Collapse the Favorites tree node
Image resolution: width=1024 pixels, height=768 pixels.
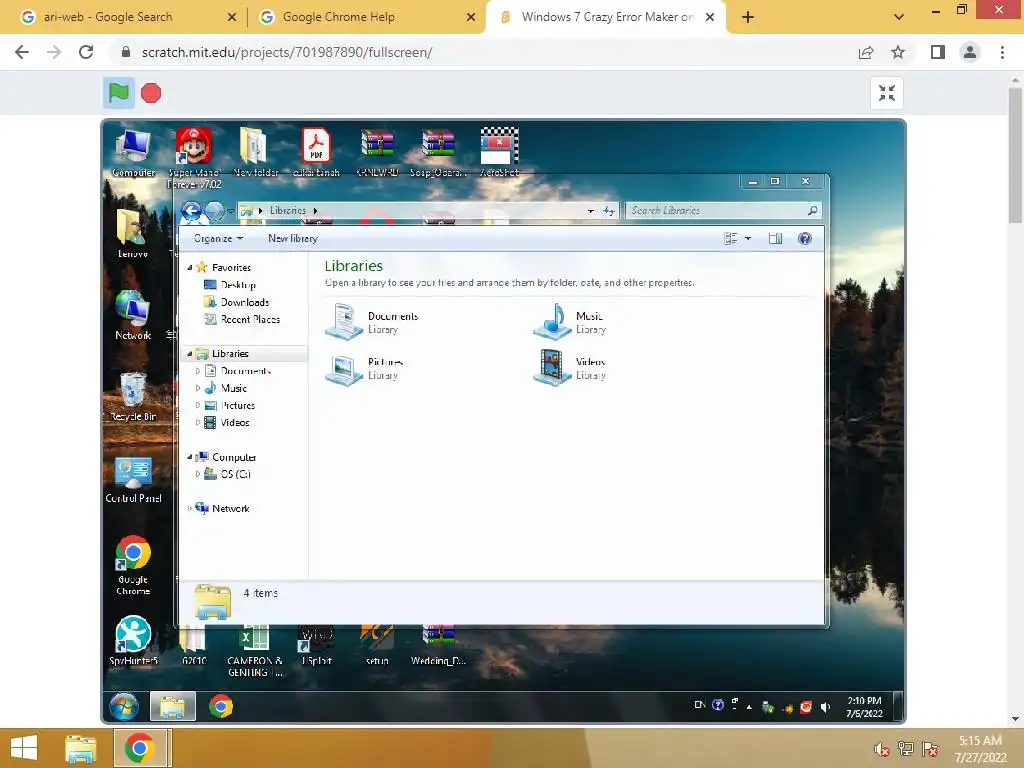190,268
